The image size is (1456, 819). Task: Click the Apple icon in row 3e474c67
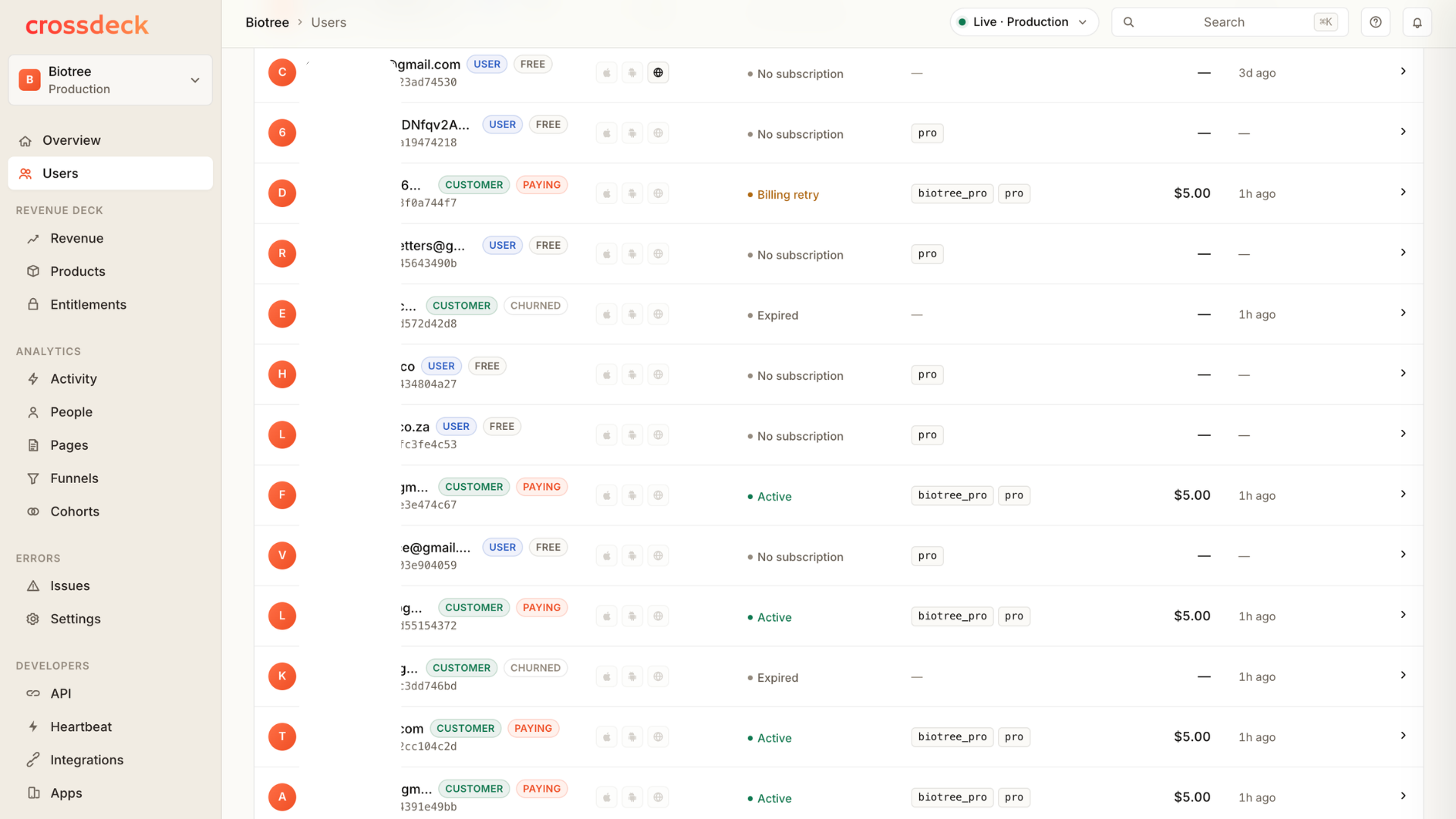tap(607, 495)
